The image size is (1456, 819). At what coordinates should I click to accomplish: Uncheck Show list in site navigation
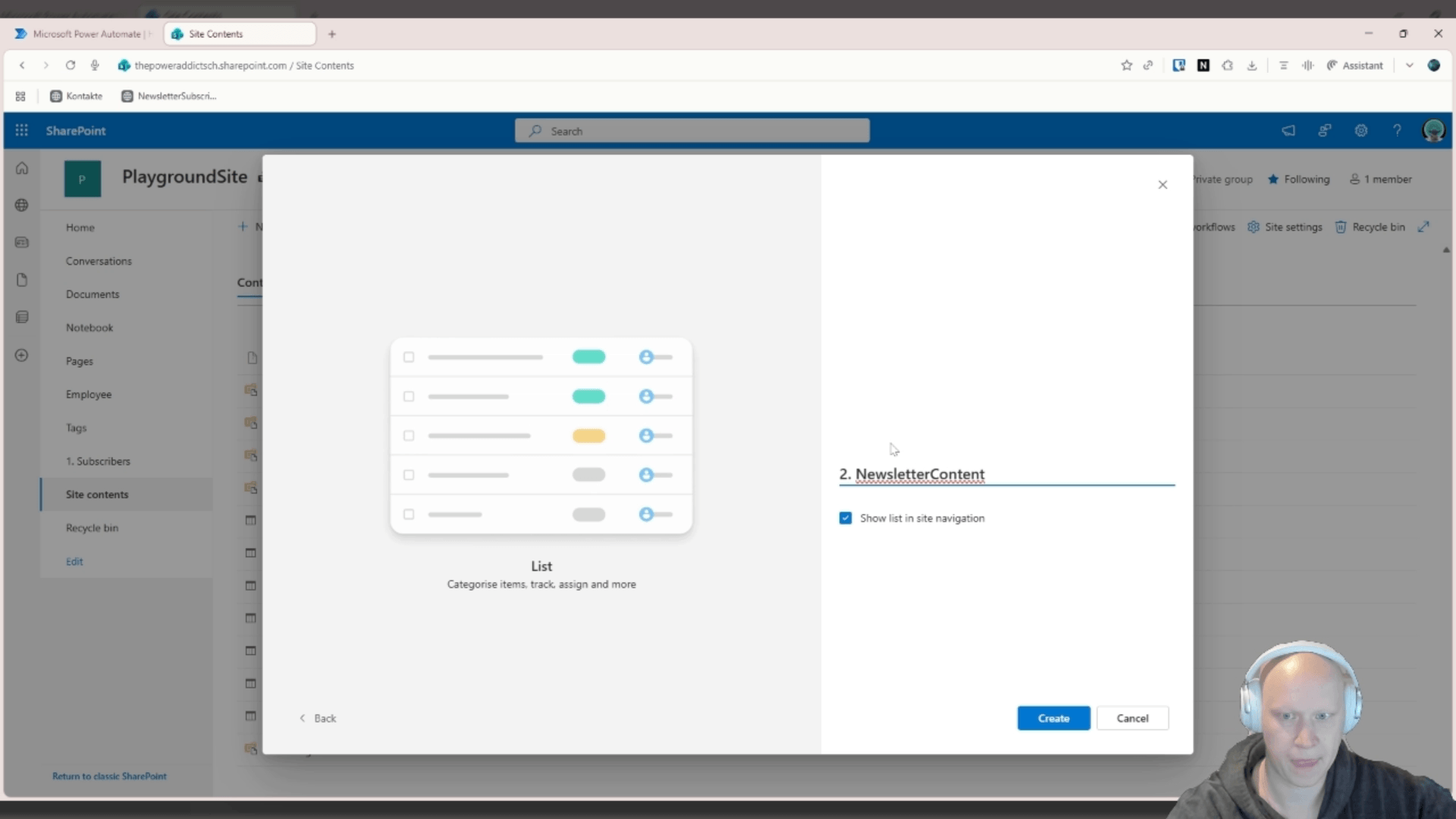[x=846, y=518]
